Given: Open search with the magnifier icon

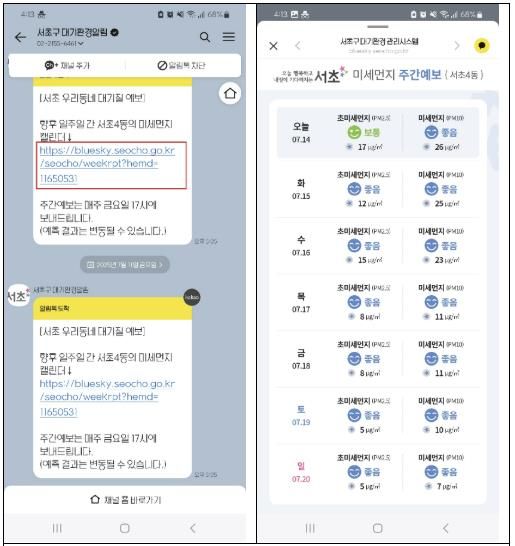Looking at the screenshot, I should point(205,37).
